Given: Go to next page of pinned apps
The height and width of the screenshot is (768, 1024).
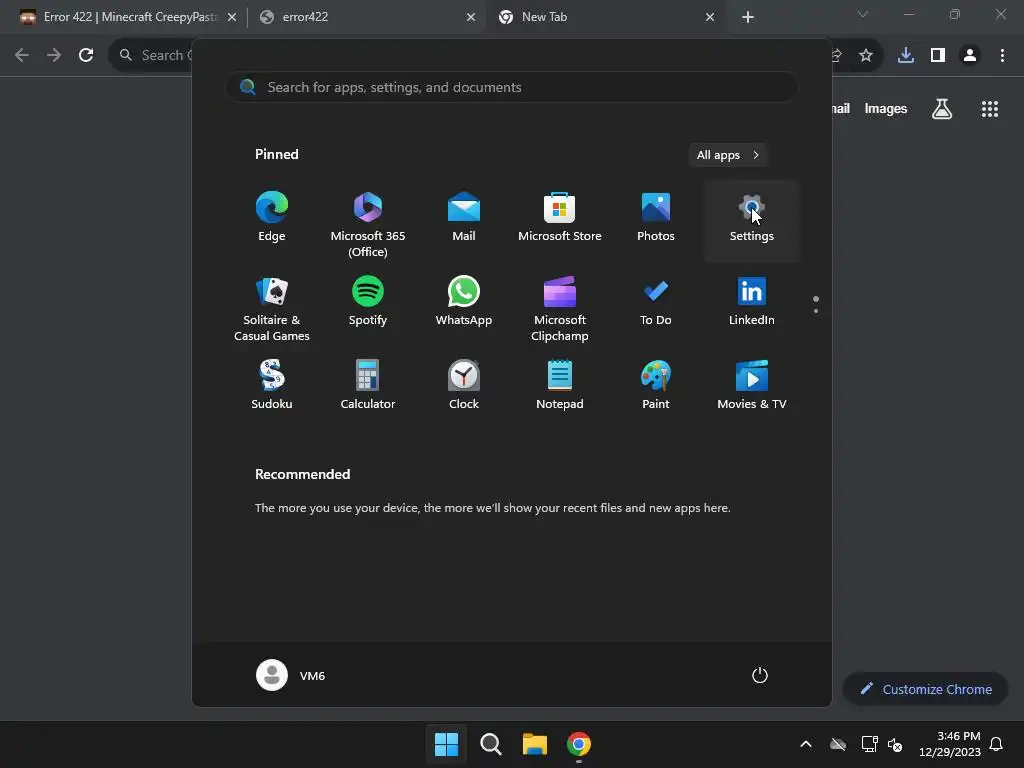Looking at the screenshot, I should (x=816, y=310).
